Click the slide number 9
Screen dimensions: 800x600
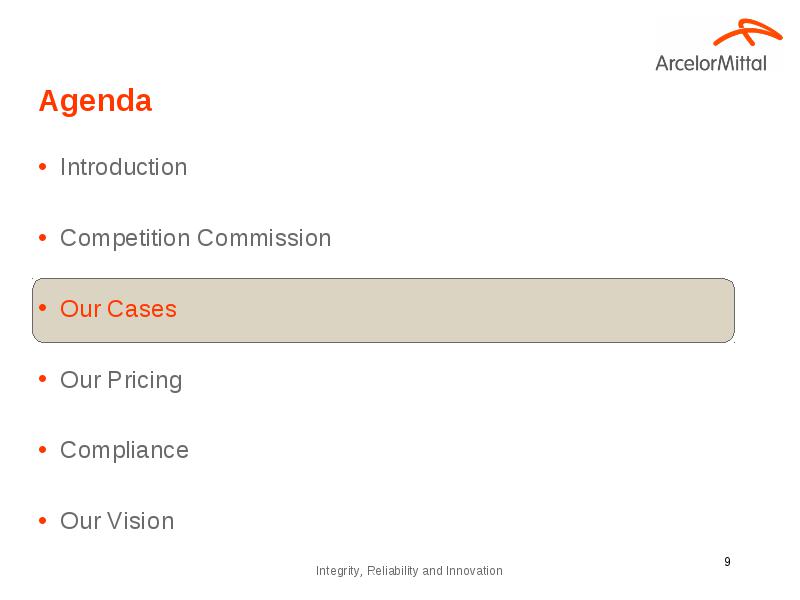(728, 562)
